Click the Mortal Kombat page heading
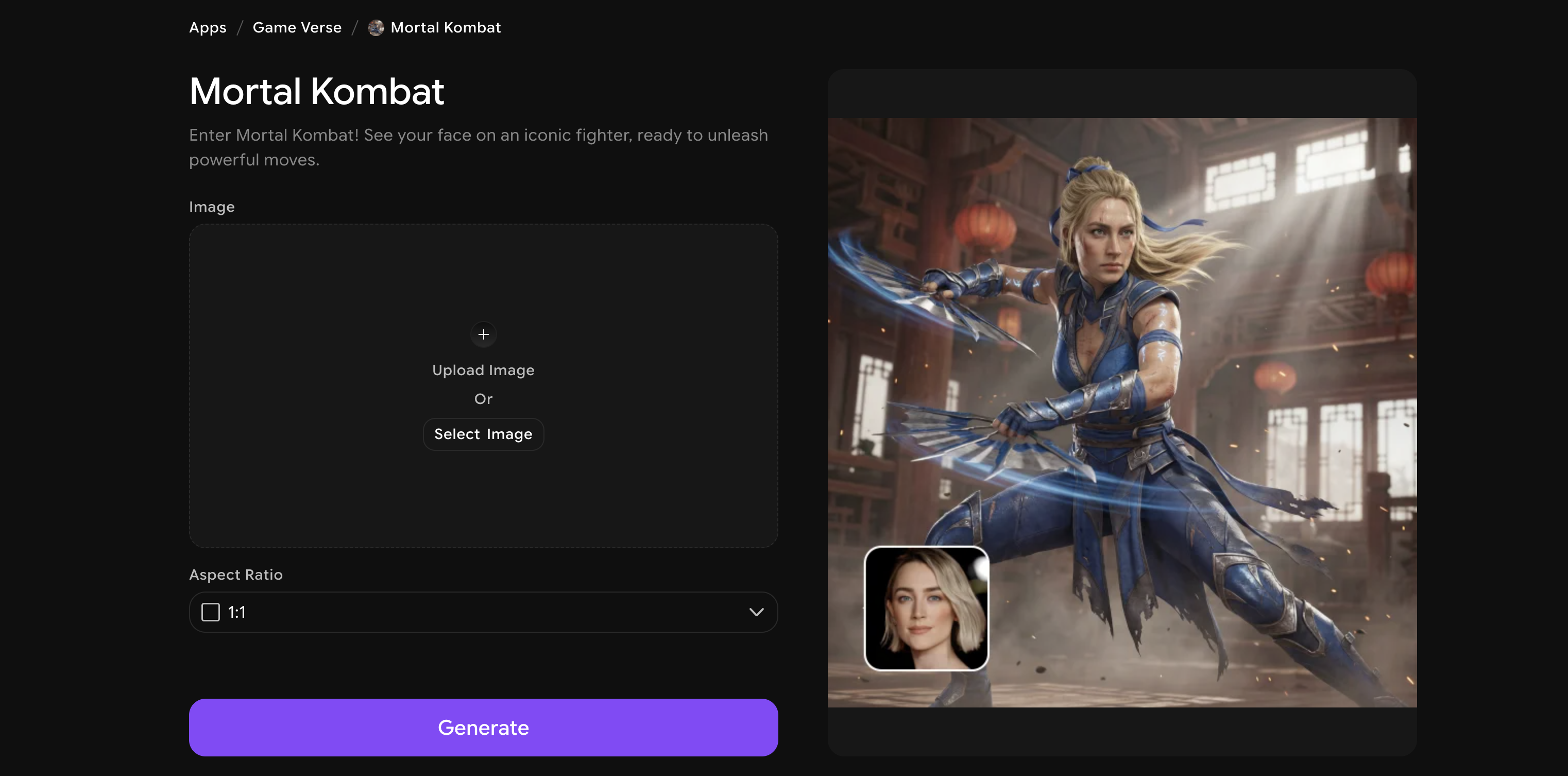The height and width of the screenshot is (776, 1568). pyautogui.click(x=316, y=91)
